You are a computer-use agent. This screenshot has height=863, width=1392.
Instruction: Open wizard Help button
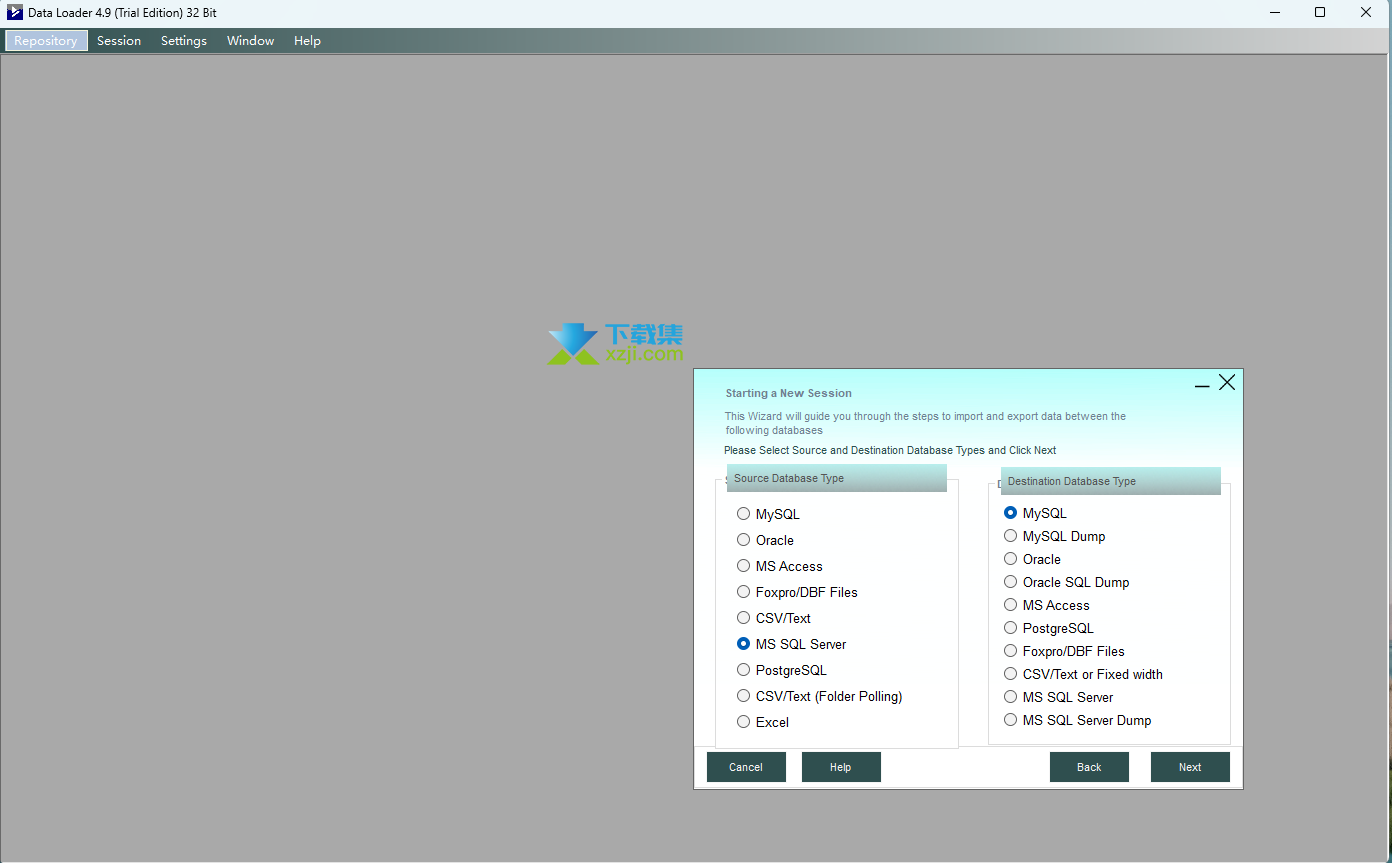(x=841, y=767)
